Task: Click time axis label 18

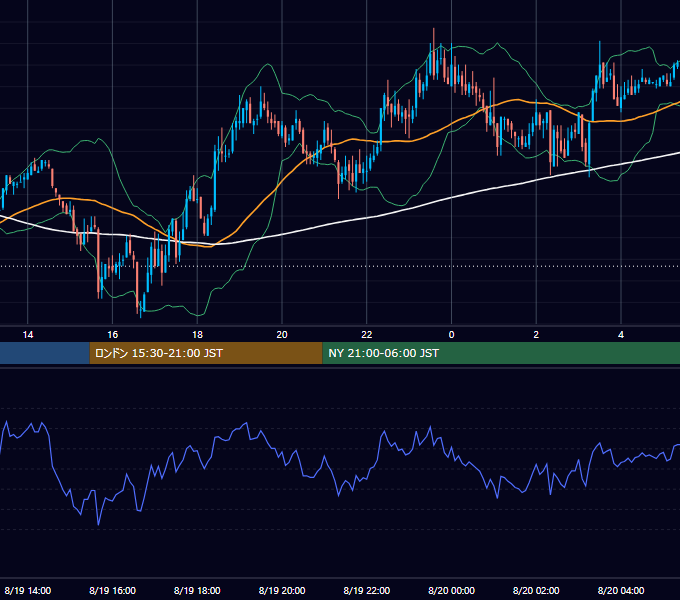Action: [x=197, y=335]
